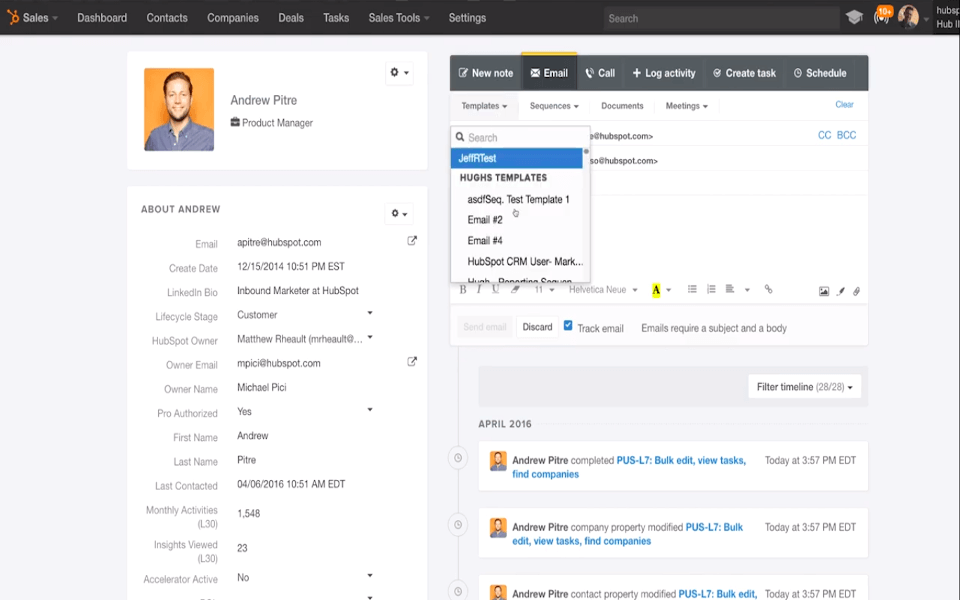Toggle underline formatting in the email editor
This screenshot has width=960, height=600.
click(495, 290)
